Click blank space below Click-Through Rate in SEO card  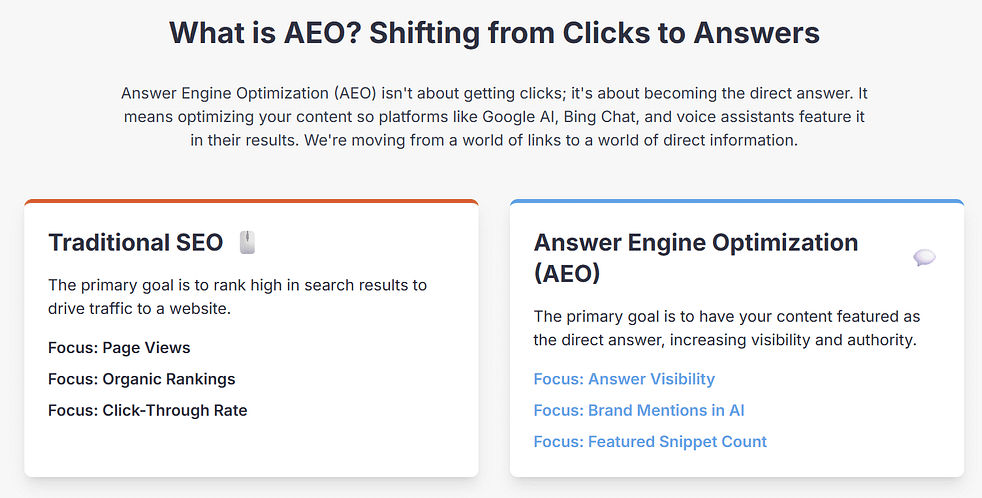(x=251, y=448)
